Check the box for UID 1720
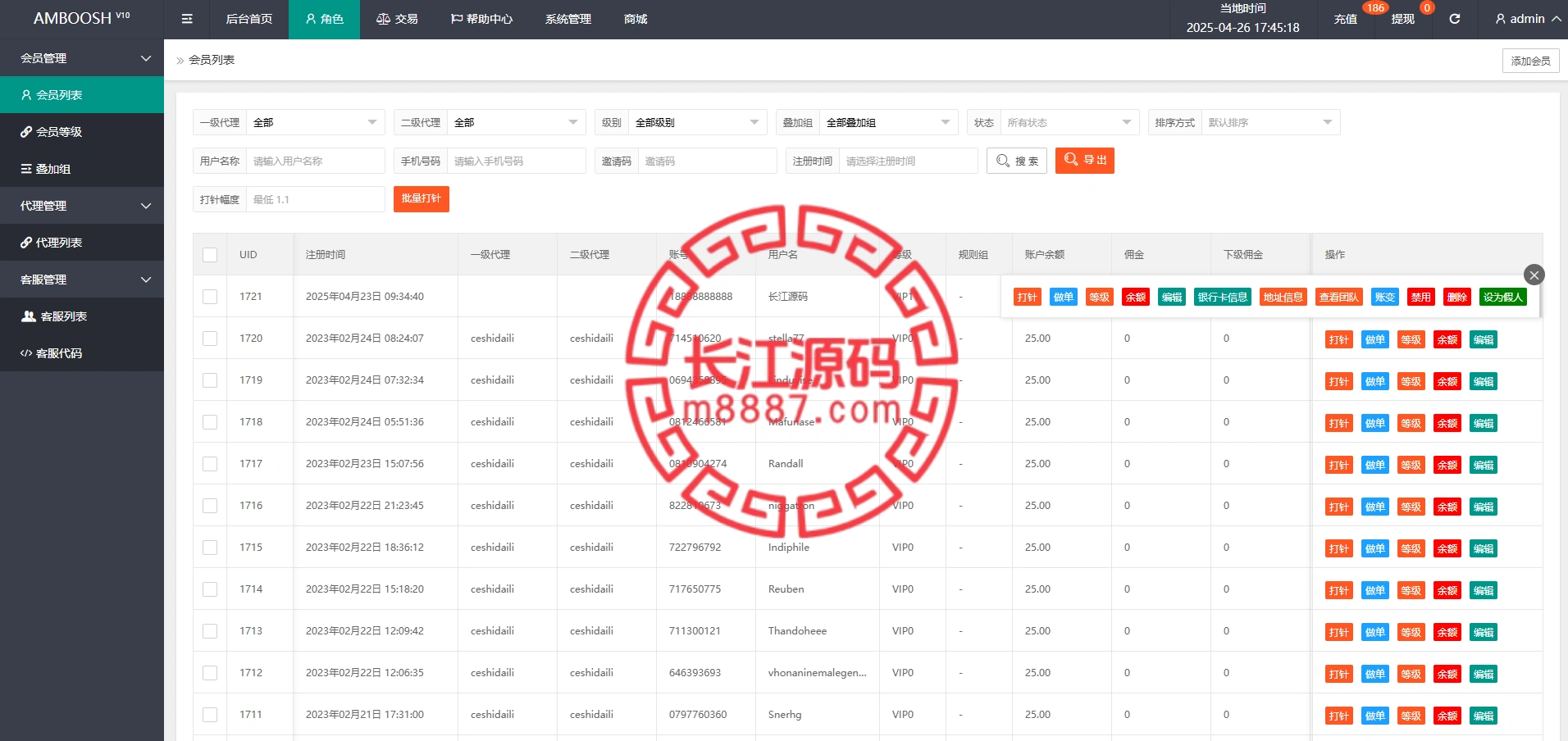 [210, 339]
